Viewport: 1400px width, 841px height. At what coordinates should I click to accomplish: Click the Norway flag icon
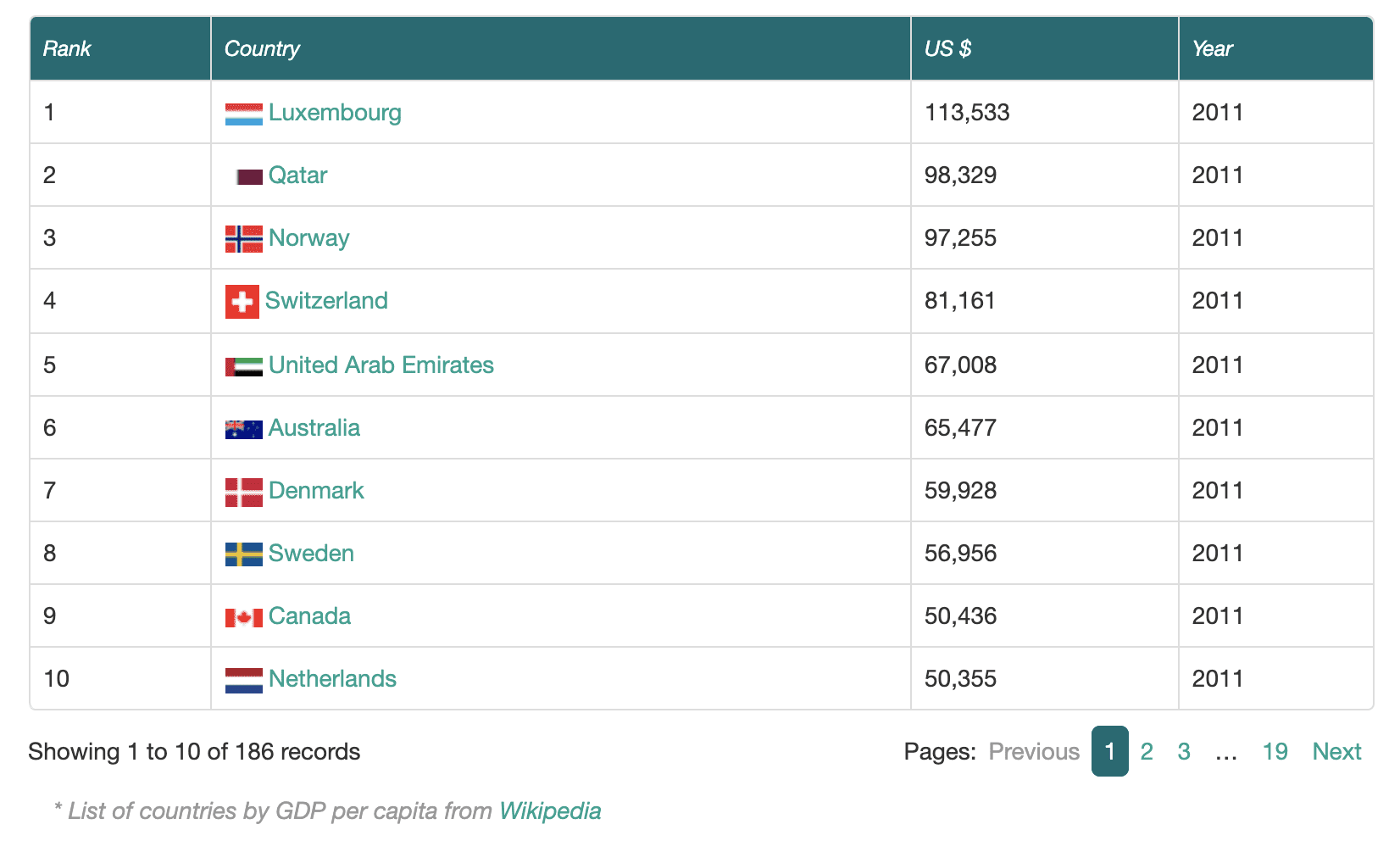242,237
